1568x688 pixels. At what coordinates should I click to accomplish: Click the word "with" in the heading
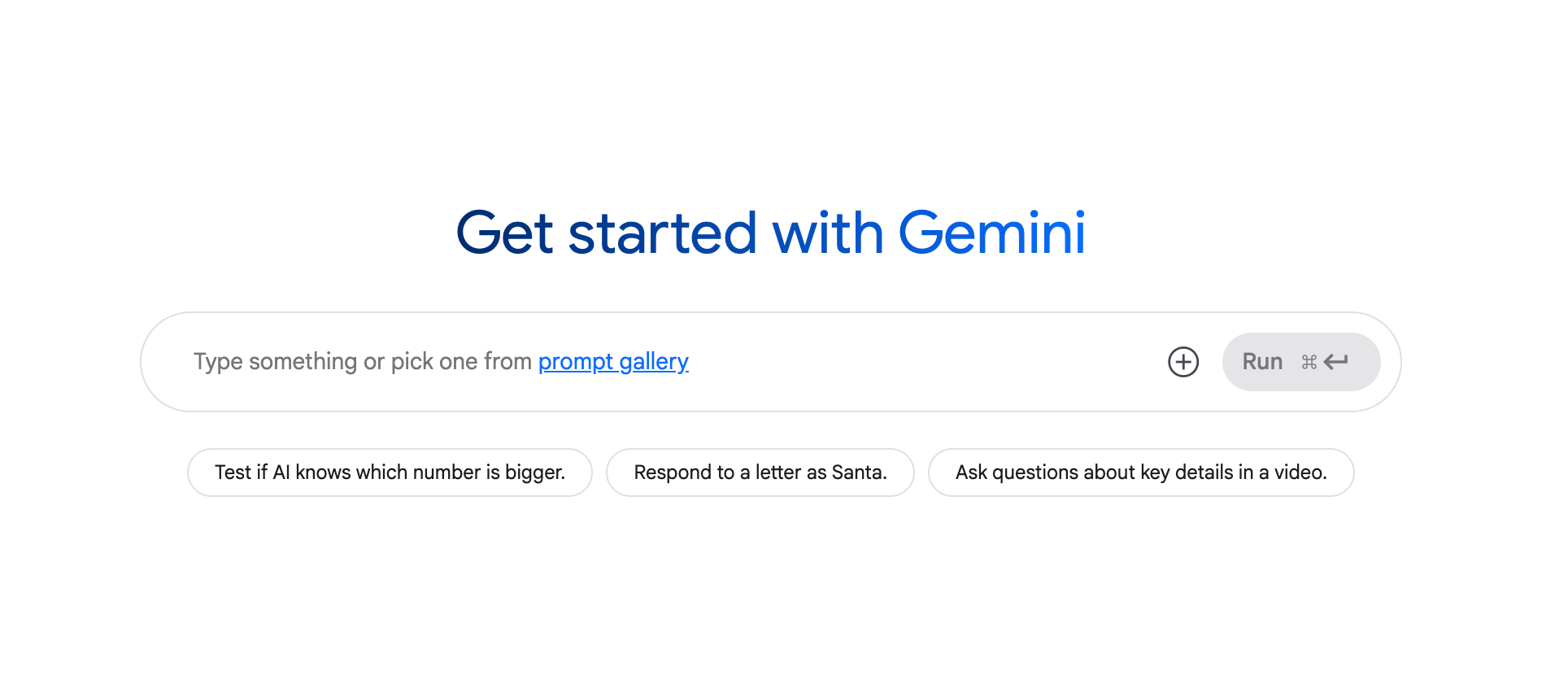tap(827, 233)
